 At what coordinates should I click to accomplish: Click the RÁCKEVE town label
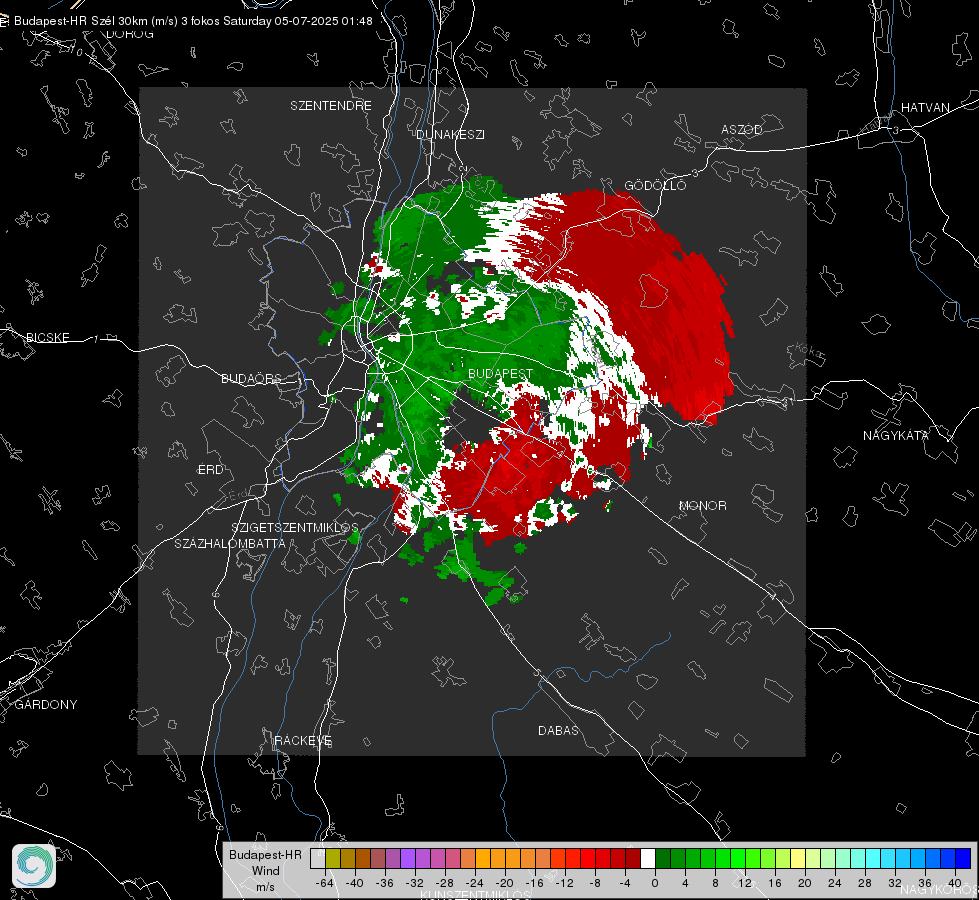click(x=303, y=740)
